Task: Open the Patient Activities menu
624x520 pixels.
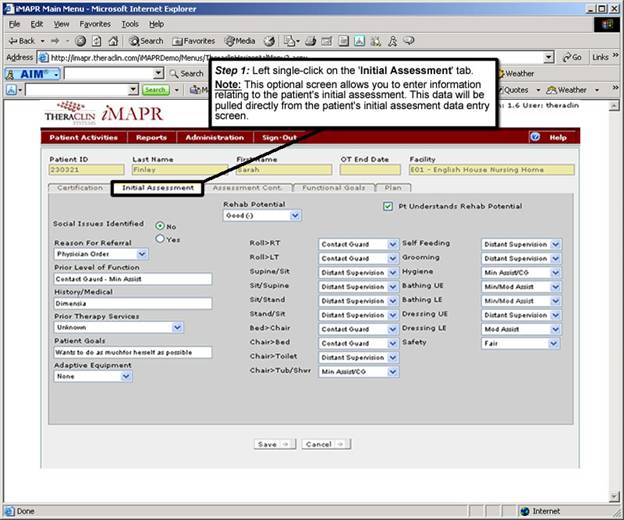Action: click(x=84, y=137)
